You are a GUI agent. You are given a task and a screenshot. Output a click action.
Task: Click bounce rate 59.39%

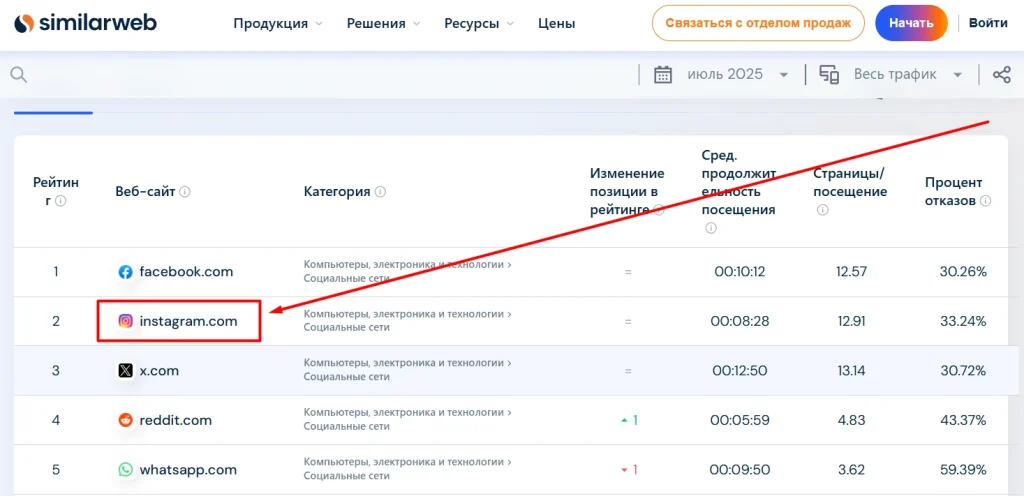pos(963,470)
